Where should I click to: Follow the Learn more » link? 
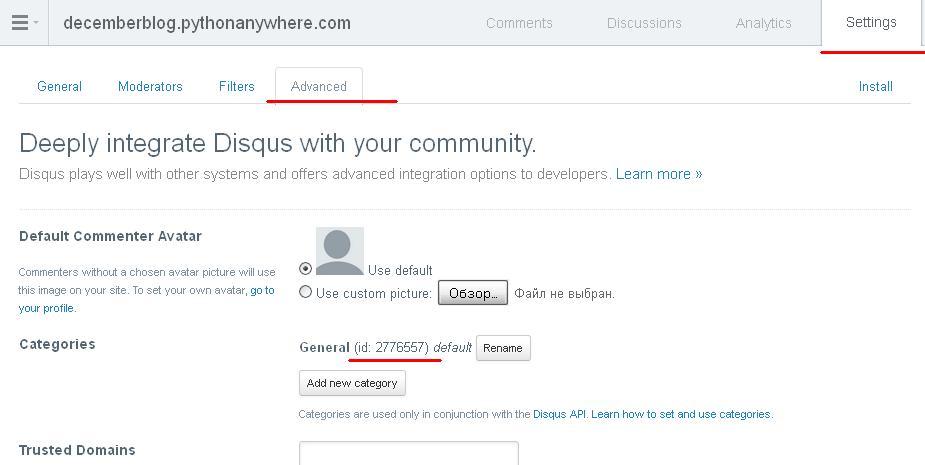click(658, 174)
